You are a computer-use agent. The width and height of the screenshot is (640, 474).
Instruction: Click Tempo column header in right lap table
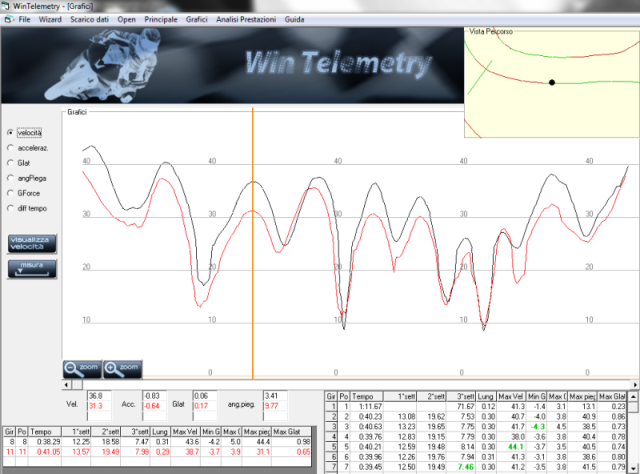click(x=367, y=396)
